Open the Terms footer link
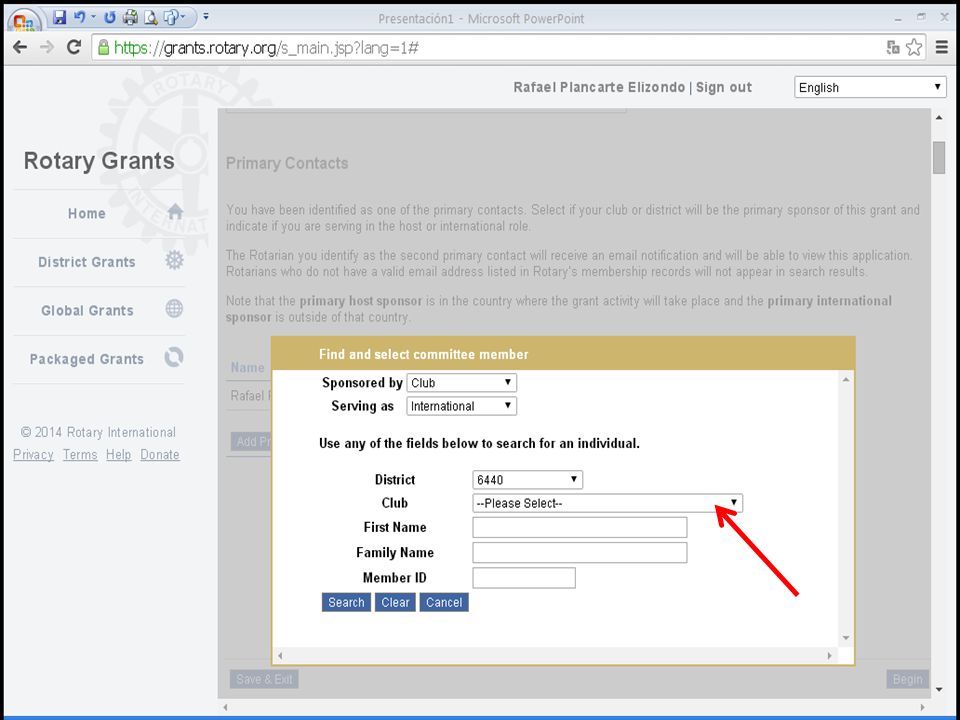 pyautogui.click(x=80, y=455)
